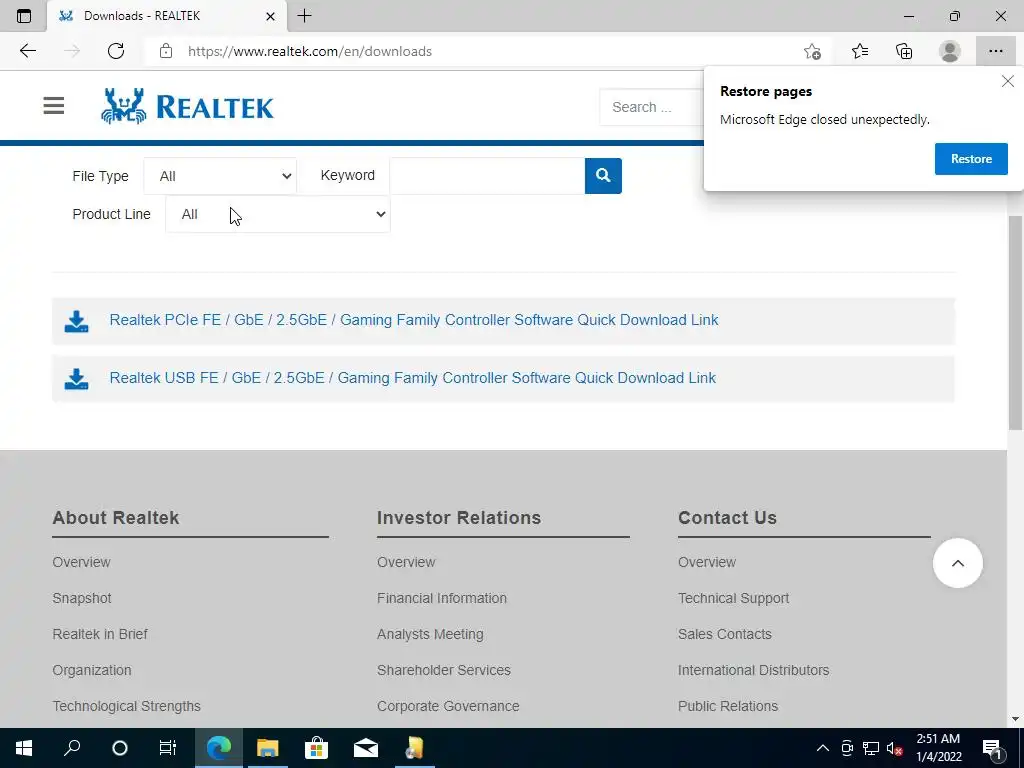Screen dimensions: 1024x768
Task: Click download icon beside PCIe FE link
Action: [76, 321]
